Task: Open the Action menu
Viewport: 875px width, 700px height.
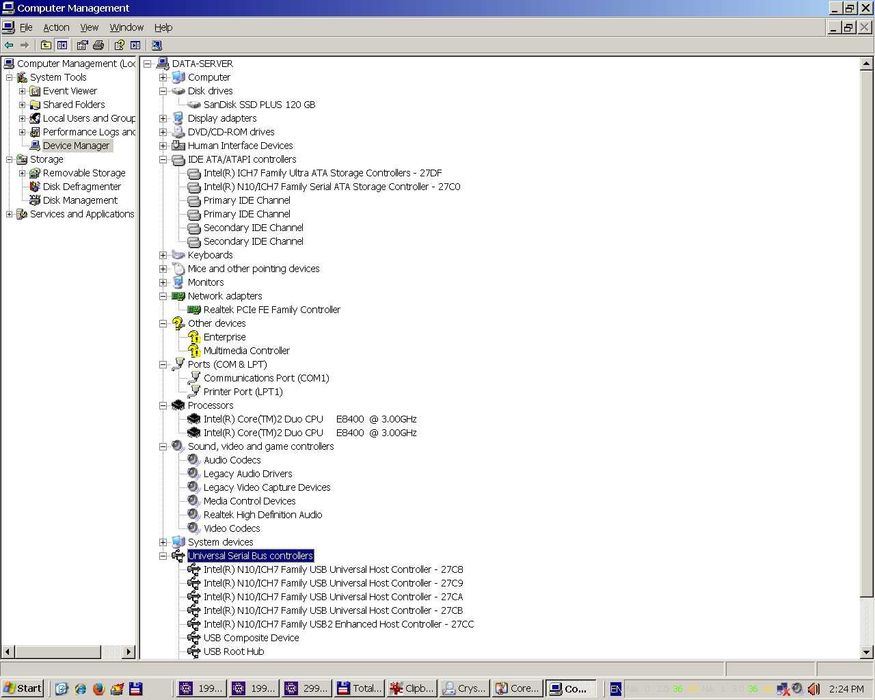Action: (x=56, y=27)
